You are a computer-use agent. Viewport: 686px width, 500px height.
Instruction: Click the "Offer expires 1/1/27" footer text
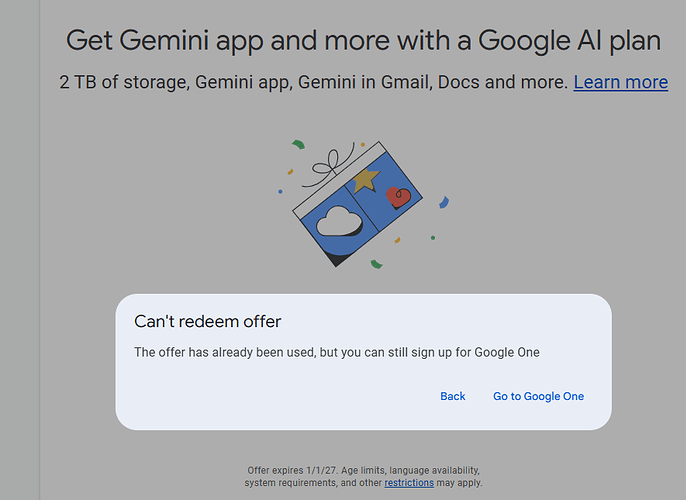[363, 470]
